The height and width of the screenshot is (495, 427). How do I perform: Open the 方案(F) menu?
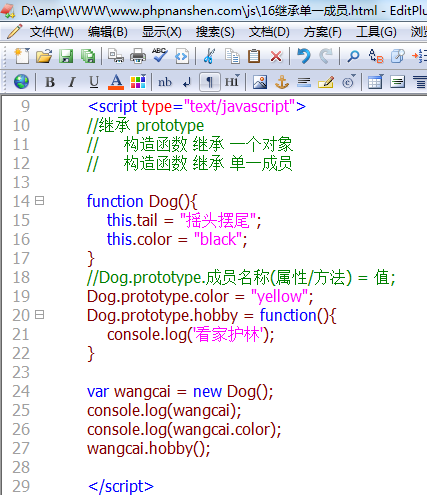pos(322,32)
